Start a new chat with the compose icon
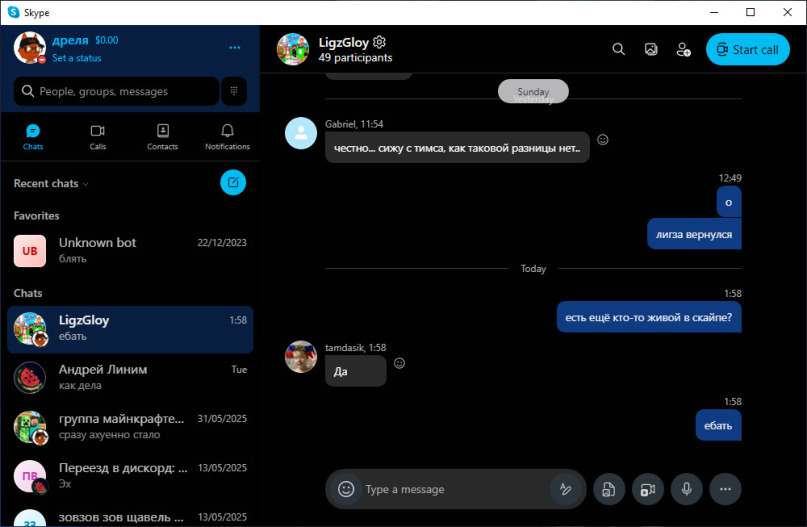Screen dimensions: 807x527 [x=233, y=183]
